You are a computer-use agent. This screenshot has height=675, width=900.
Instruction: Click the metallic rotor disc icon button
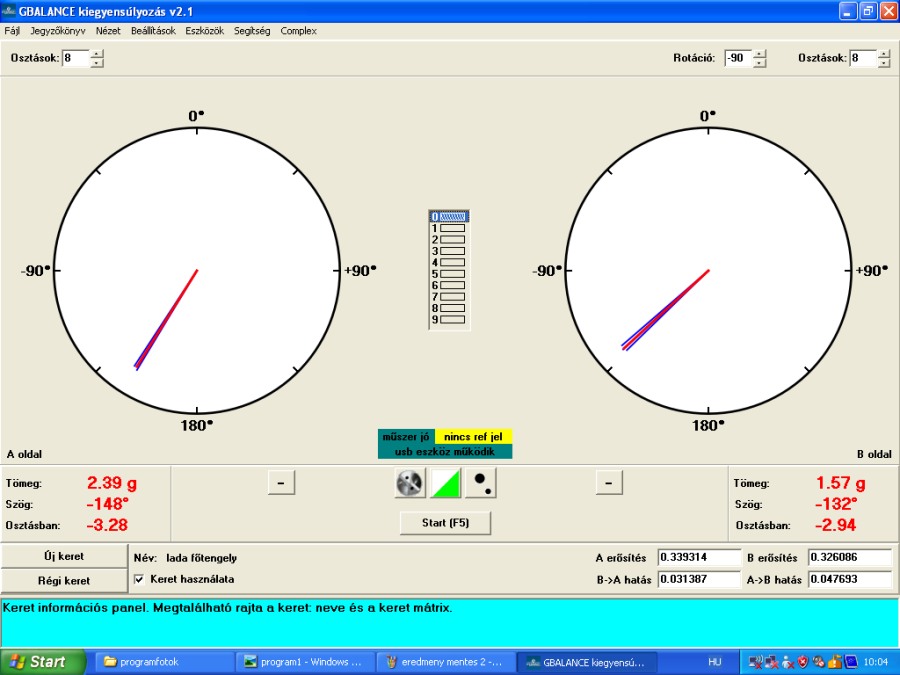tap(410, 483)
